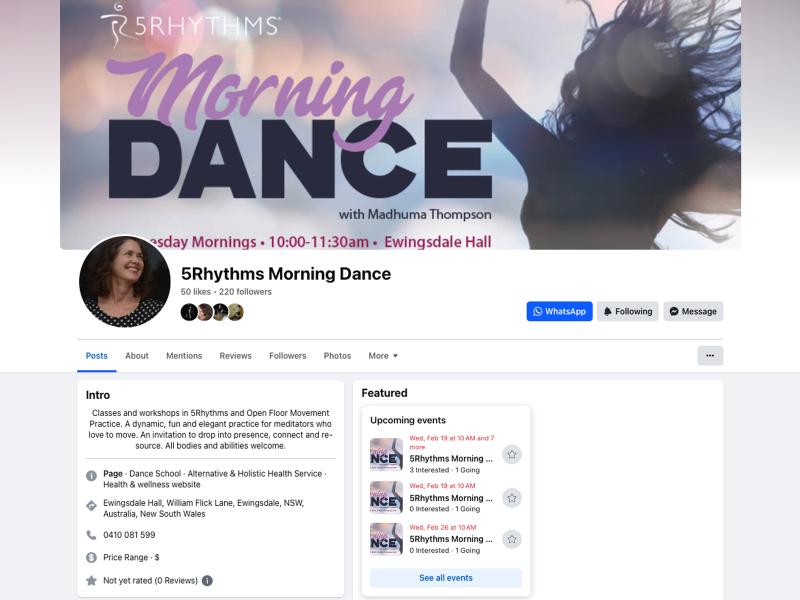
Task: Open the Morning Dance cover photo
Action: tap(401, 124)
